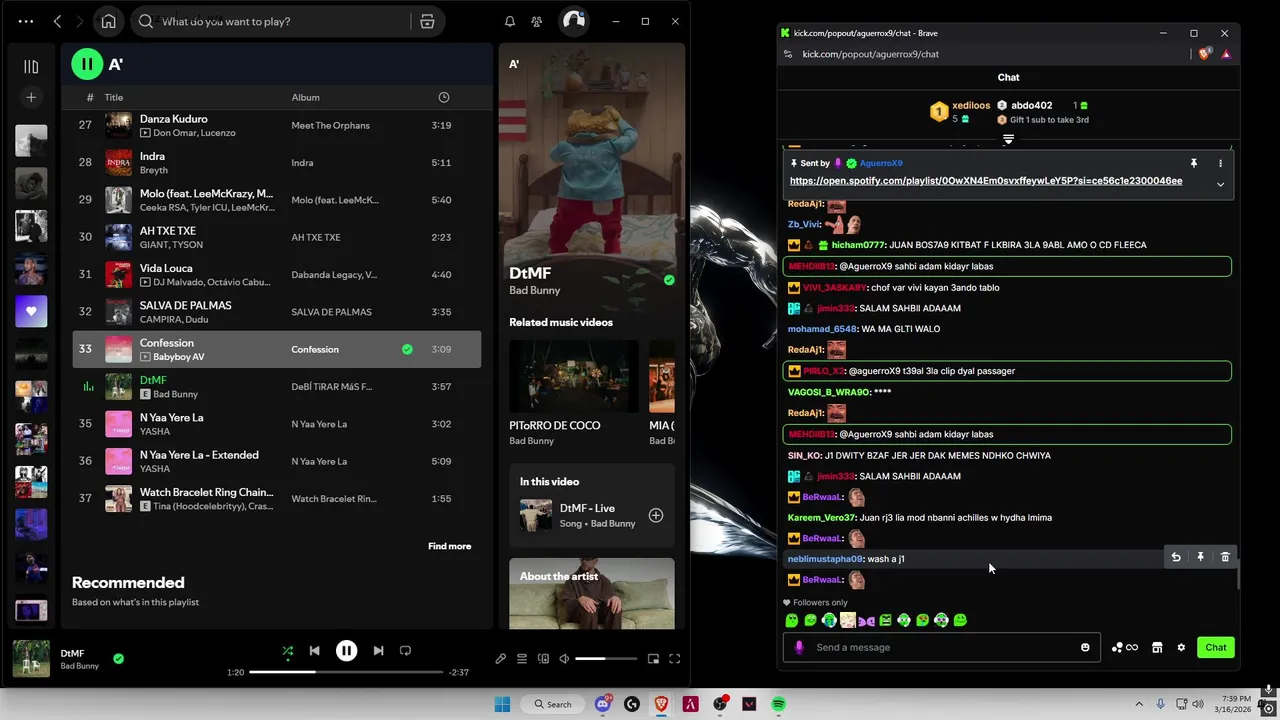Viewport: 1280px width, 720px height.
Task: Open Browse icon beside the search bar
Action: pyautogui.click(x=427, y=21)
